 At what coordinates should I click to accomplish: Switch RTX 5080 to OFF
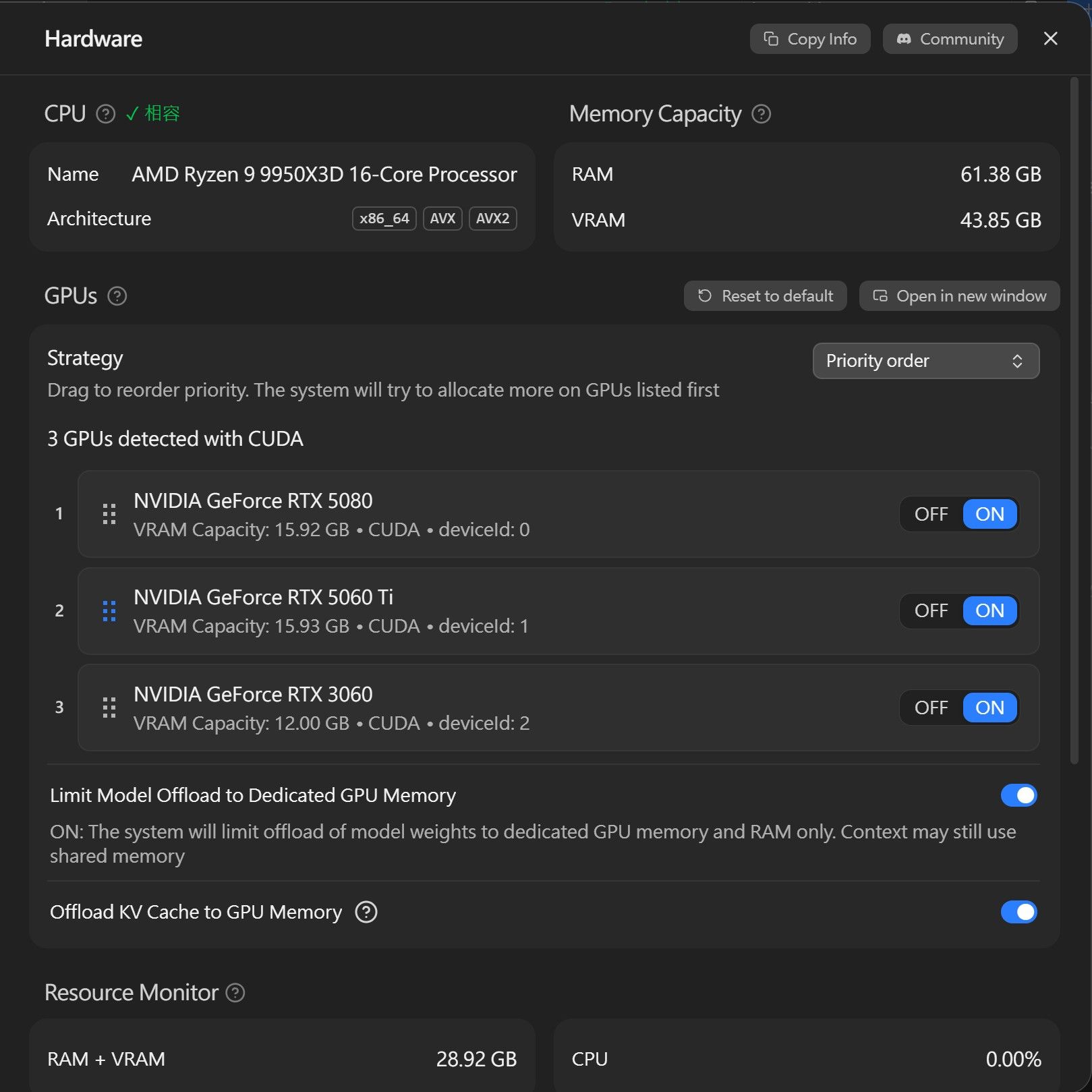(x=931, y=514)
